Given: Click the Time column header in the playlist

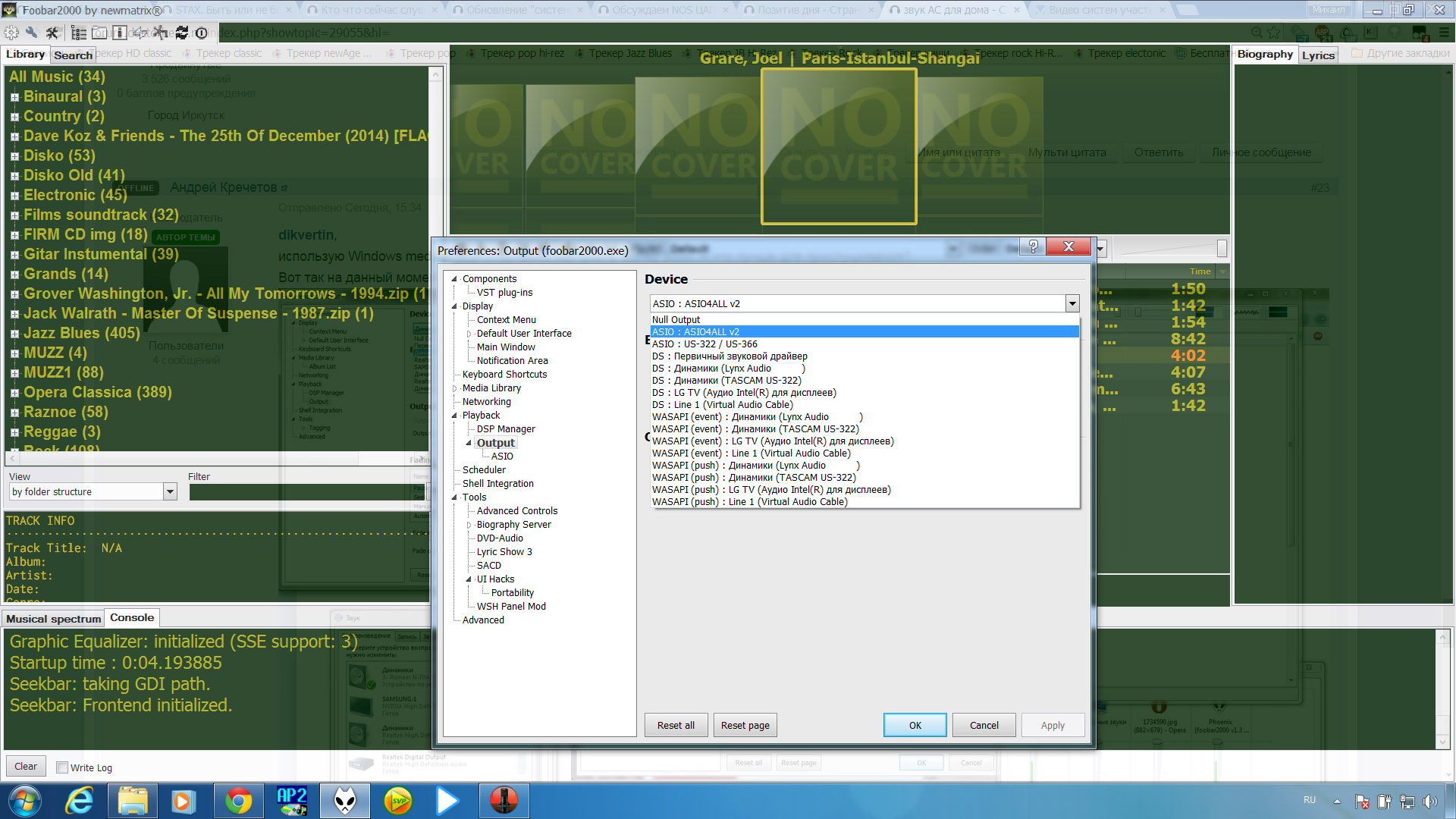Looking at the screenshot, I should point(1200,271).
